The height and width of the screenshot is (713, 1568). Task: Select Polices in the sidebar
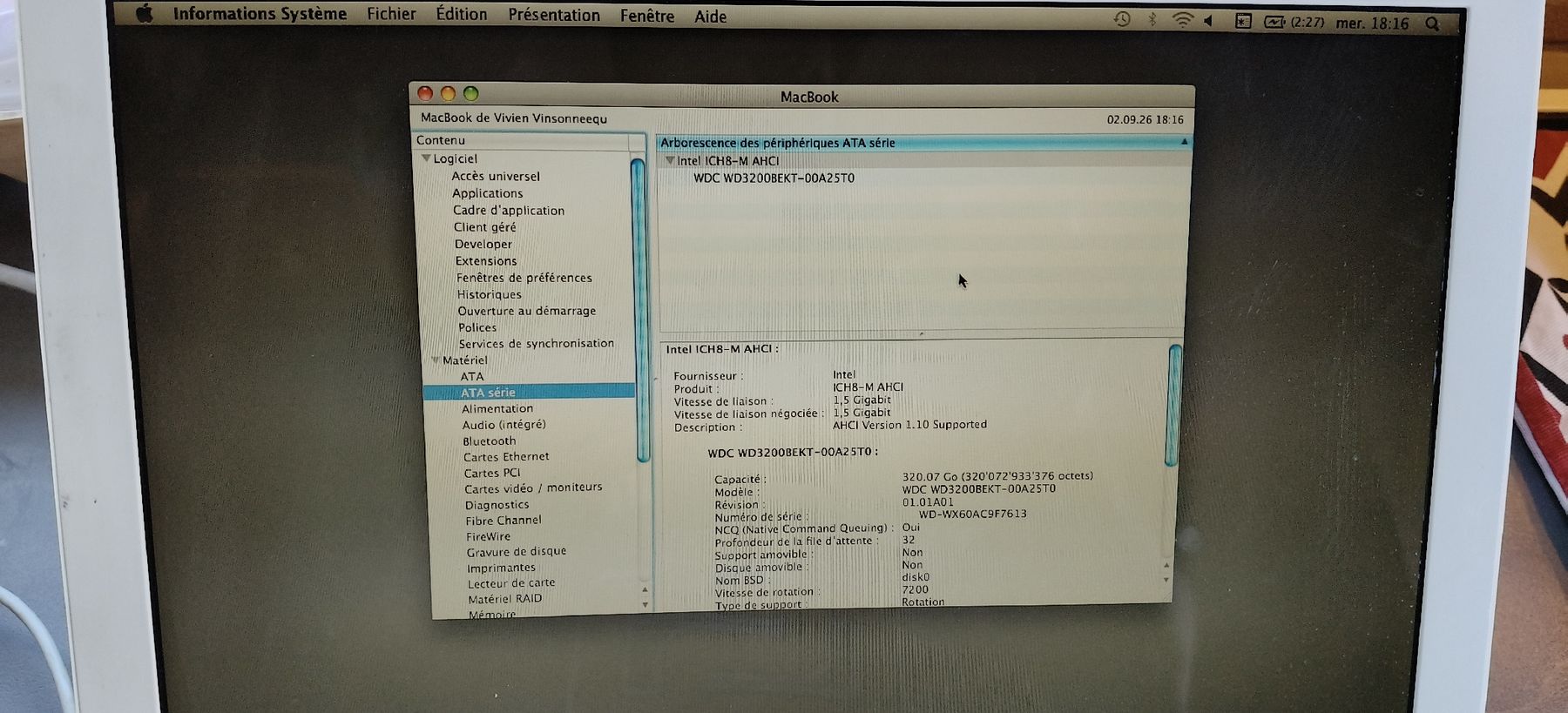click(x=477, y=327)
